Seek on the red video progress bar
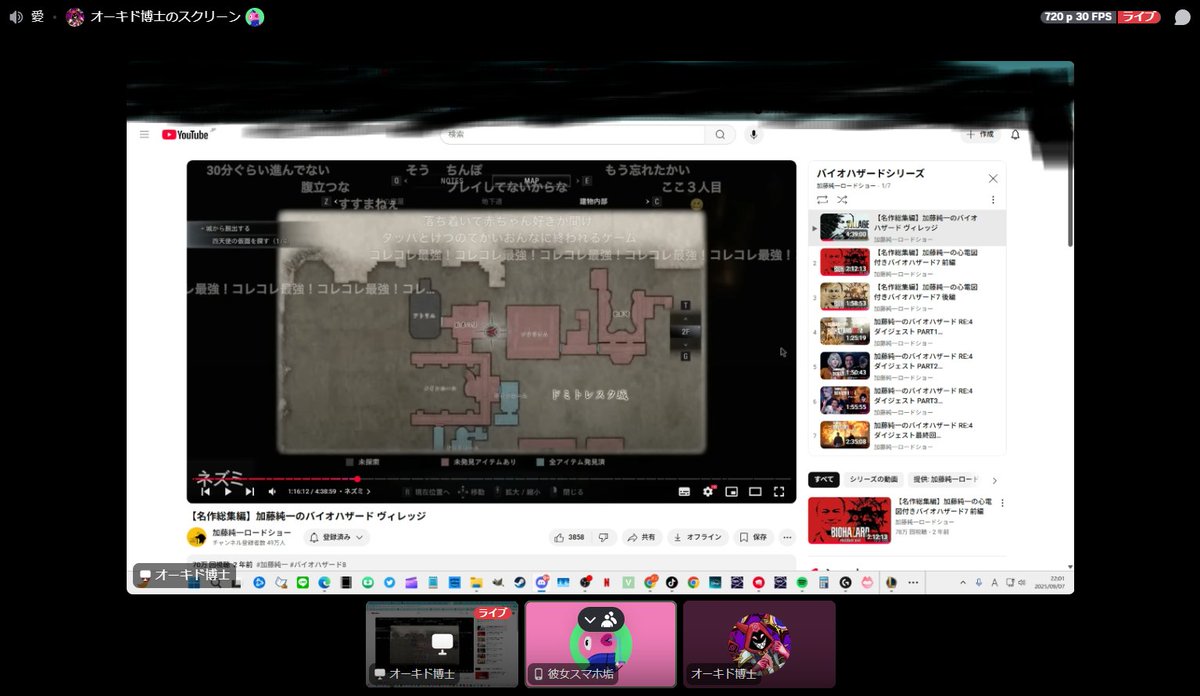Screen dimensions: 1200x696 click(490, 479)
